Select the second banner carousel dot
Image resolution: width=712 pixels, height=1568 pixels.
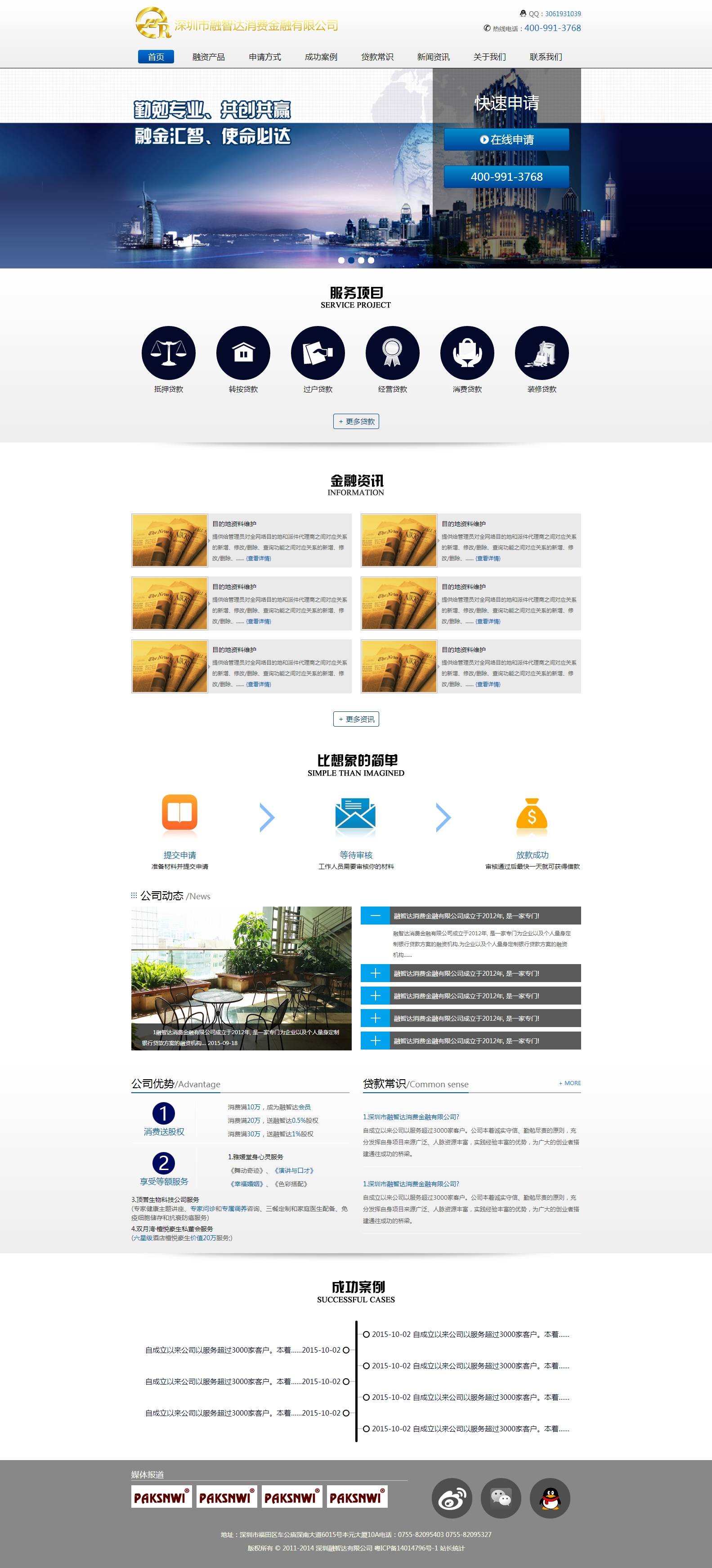tap(351, 260)
